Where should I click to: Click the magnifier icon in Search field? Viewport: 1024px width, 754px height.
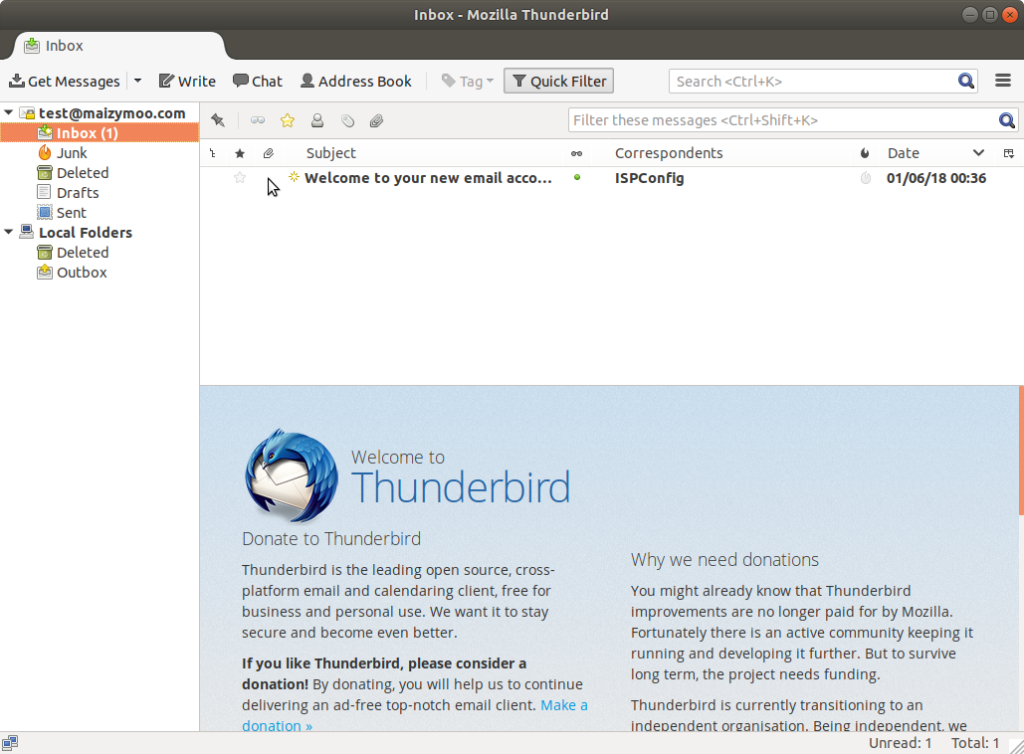[x=966, y=81]
